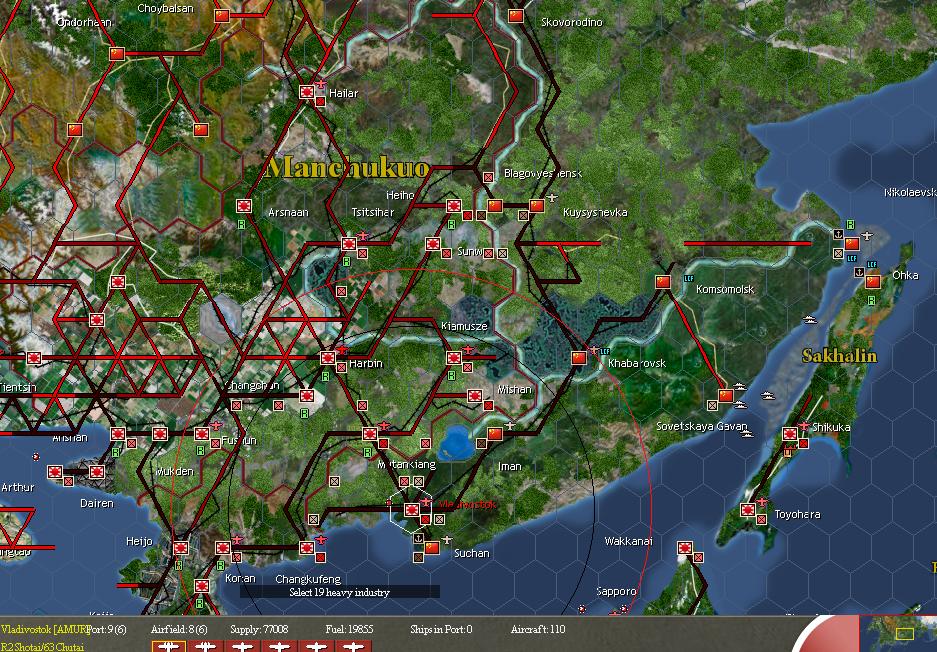Select the red flag base at Komsomolsk
Screen dimensions: 937x652
[x=663, y=281]
